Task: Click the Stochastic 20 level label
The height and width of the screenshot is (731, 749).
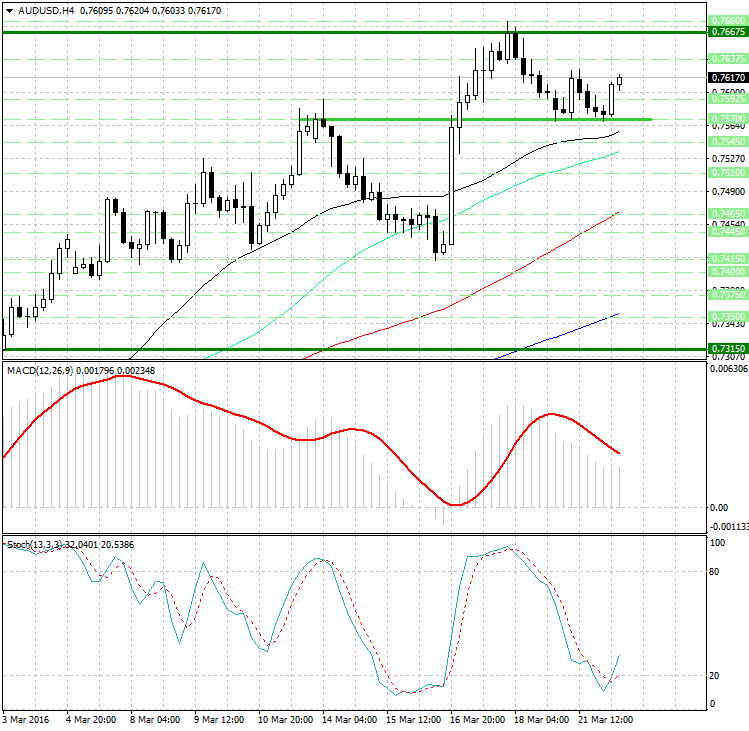Action: pos(714,676)
